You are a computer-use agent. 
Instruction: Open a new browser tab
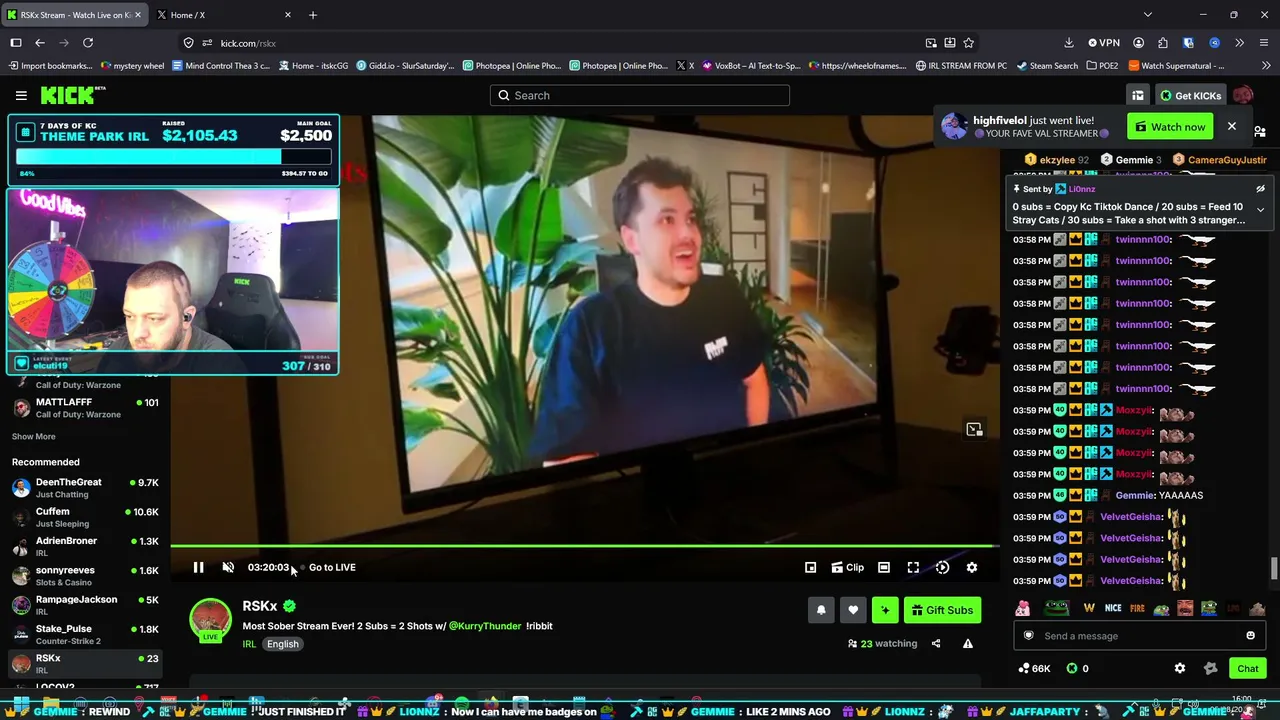(x=313, y=15)
